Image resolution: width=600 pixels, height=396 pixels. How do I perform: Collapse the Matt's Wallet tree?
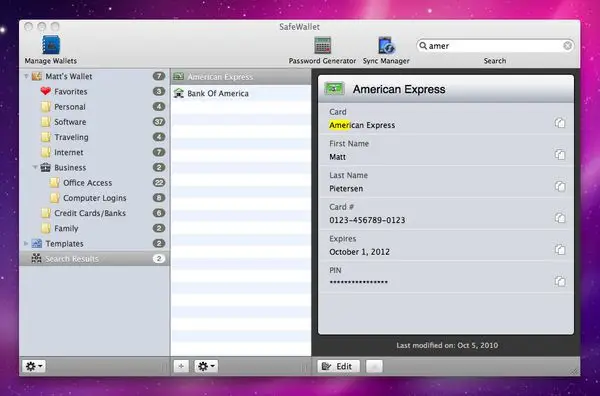click(26, 76)
